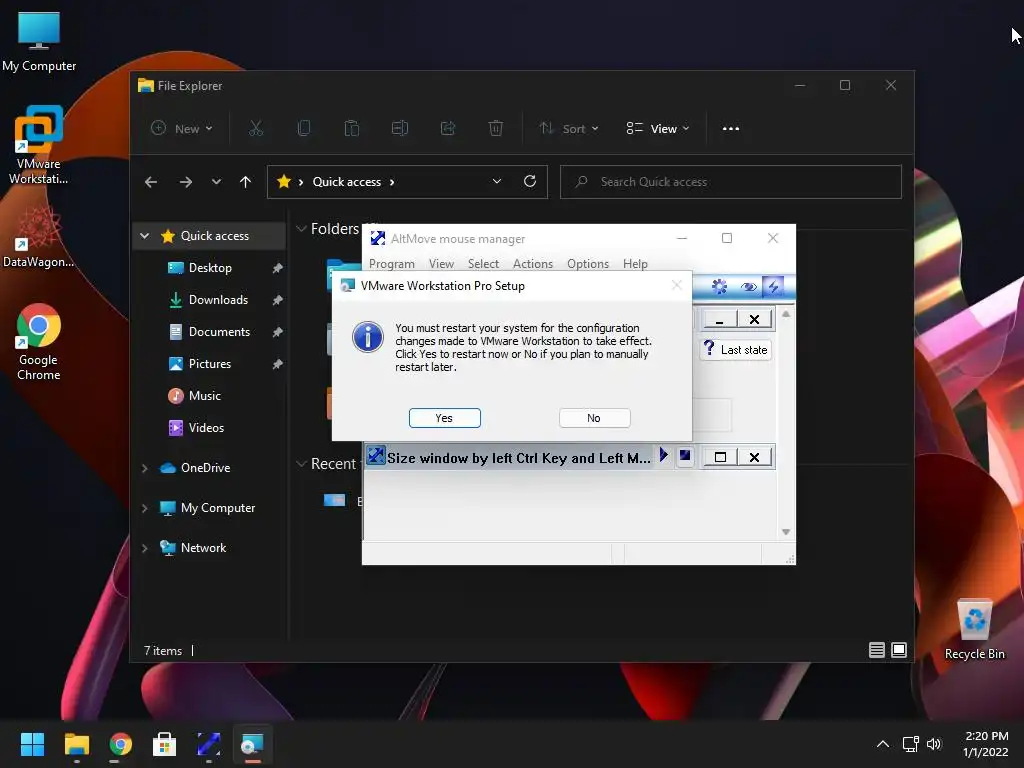Click the AltMove gear settings icon
Image resolution: width=1024 pixels, height=768 pixels.
(x=719, y=287)
